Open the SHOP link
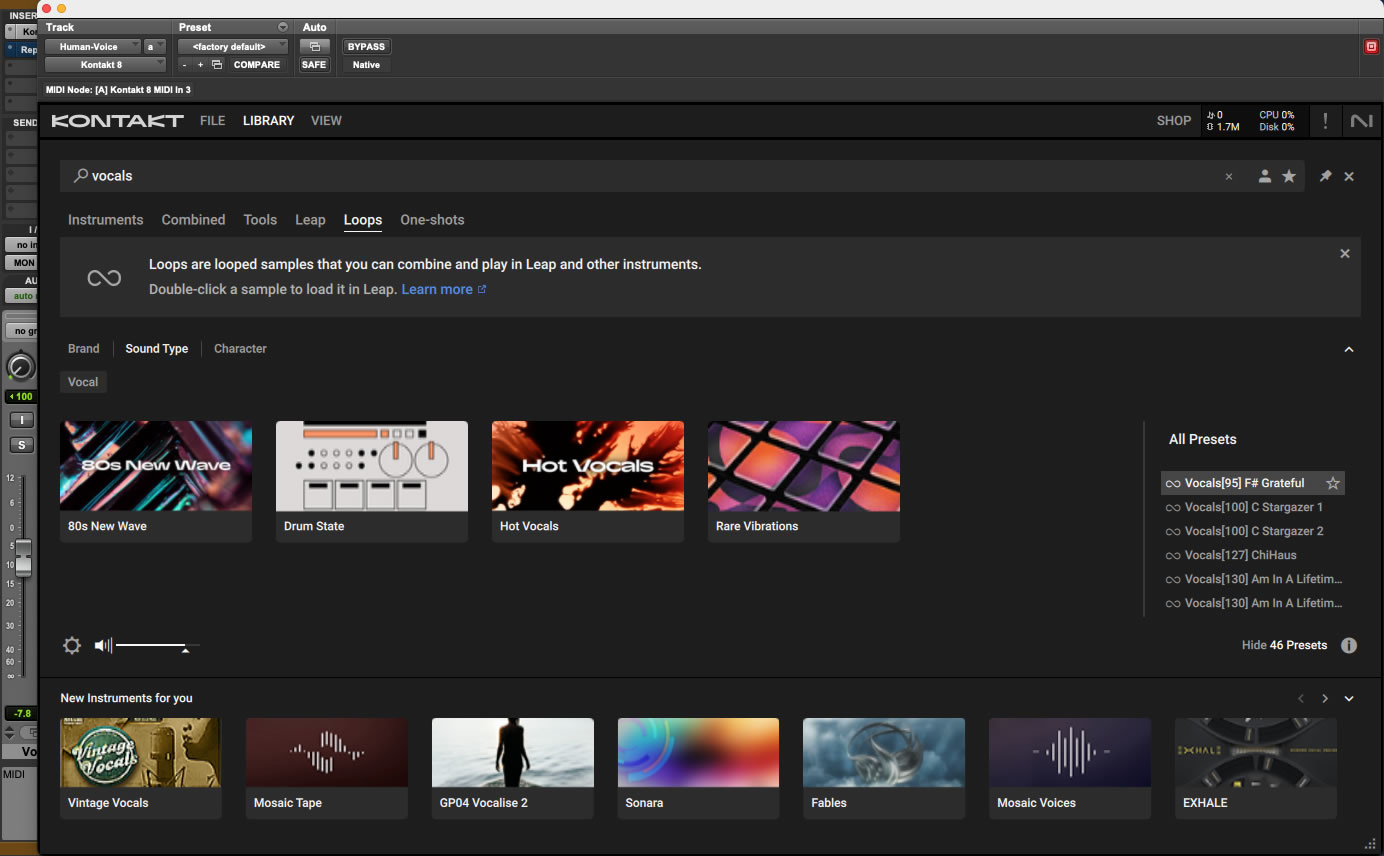 coord(1174,121)
